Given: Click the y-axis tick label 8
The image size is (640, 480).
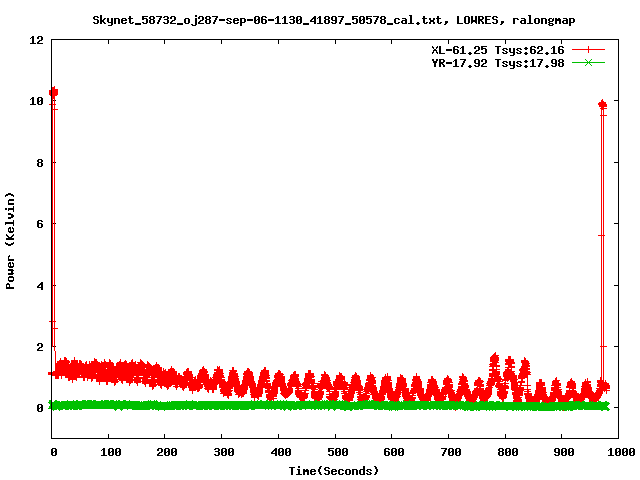Looking at the screenshot, I should click(40, 163).
